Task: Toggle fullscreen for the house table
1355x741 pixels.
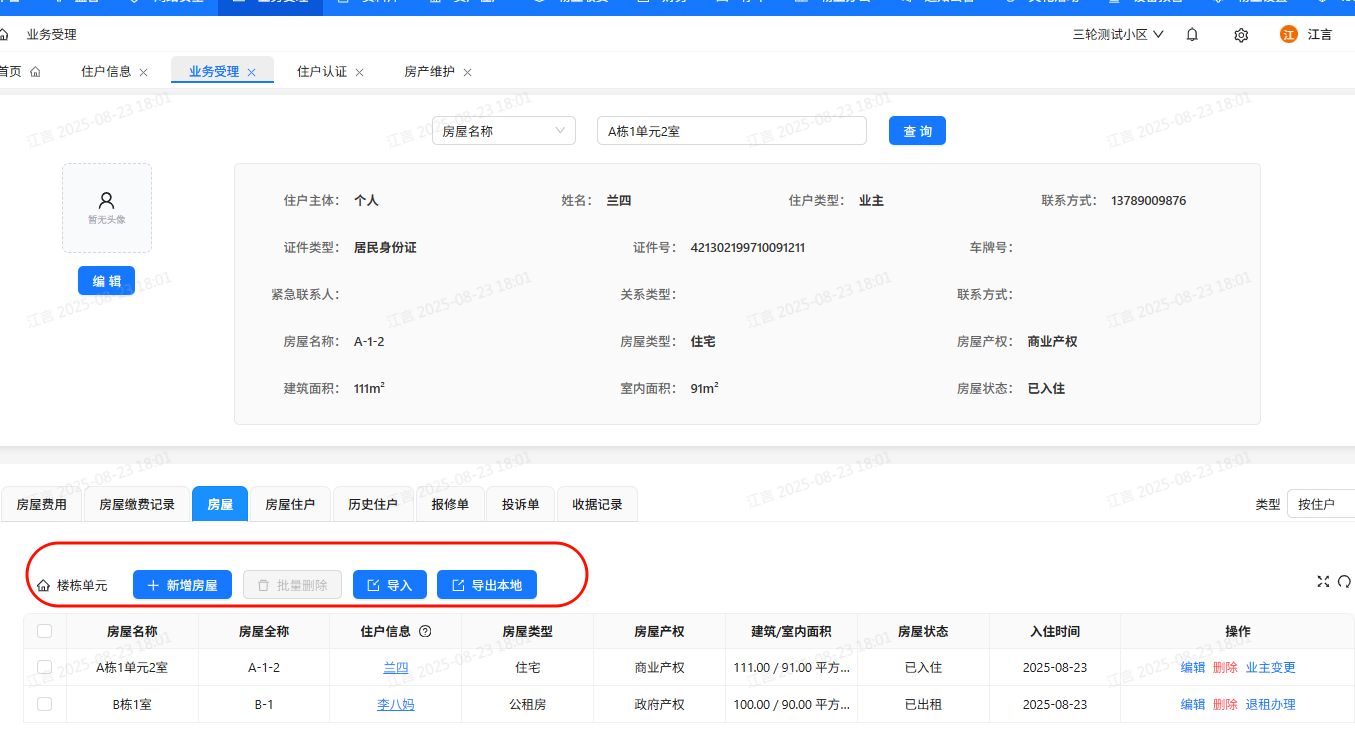Action: pyautogui.click(x=1324, y=582)
